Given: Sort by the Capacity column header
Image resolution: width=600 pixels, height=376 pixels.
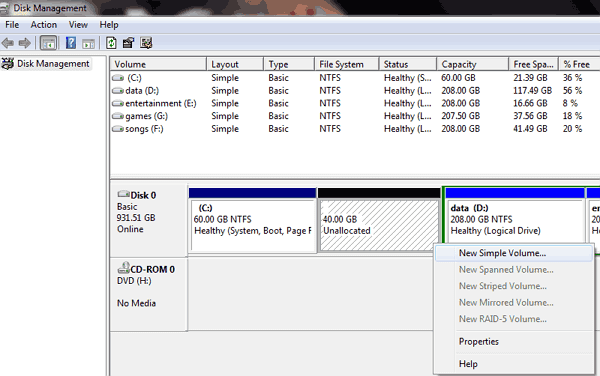Looking at the screenshot, I should (473, 64).
